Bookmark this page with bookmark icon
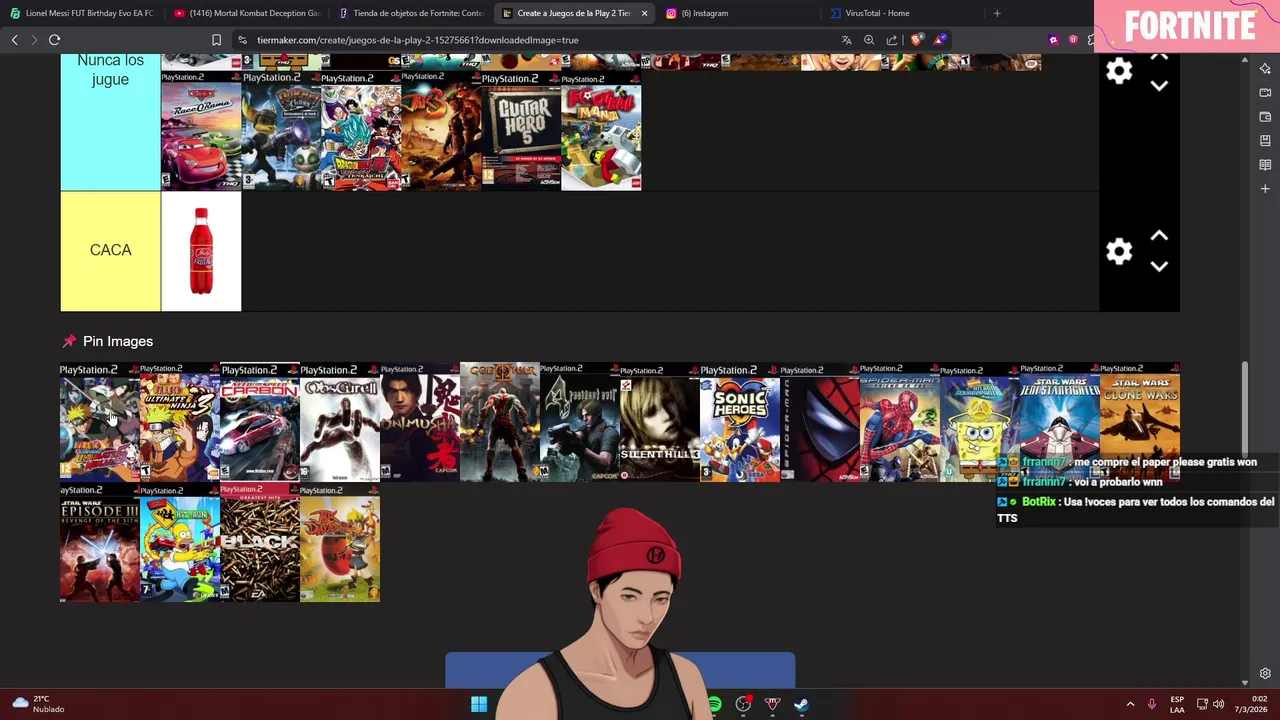 (x=216, y=40)
